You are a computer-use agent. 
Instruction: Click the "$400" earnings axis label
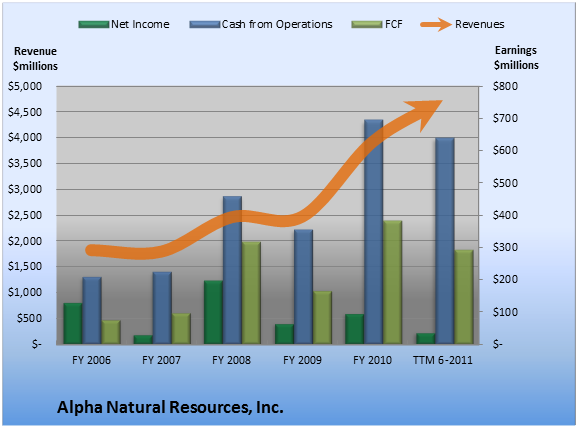click(505, 215)
